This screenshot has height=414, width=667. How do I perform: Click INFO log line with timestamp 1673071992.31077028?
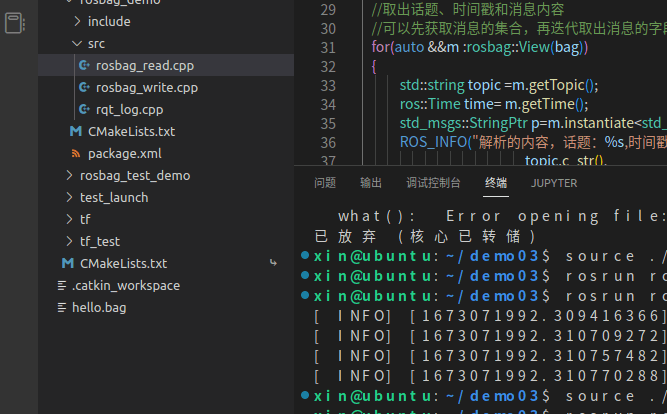click(x=490, y=376)
